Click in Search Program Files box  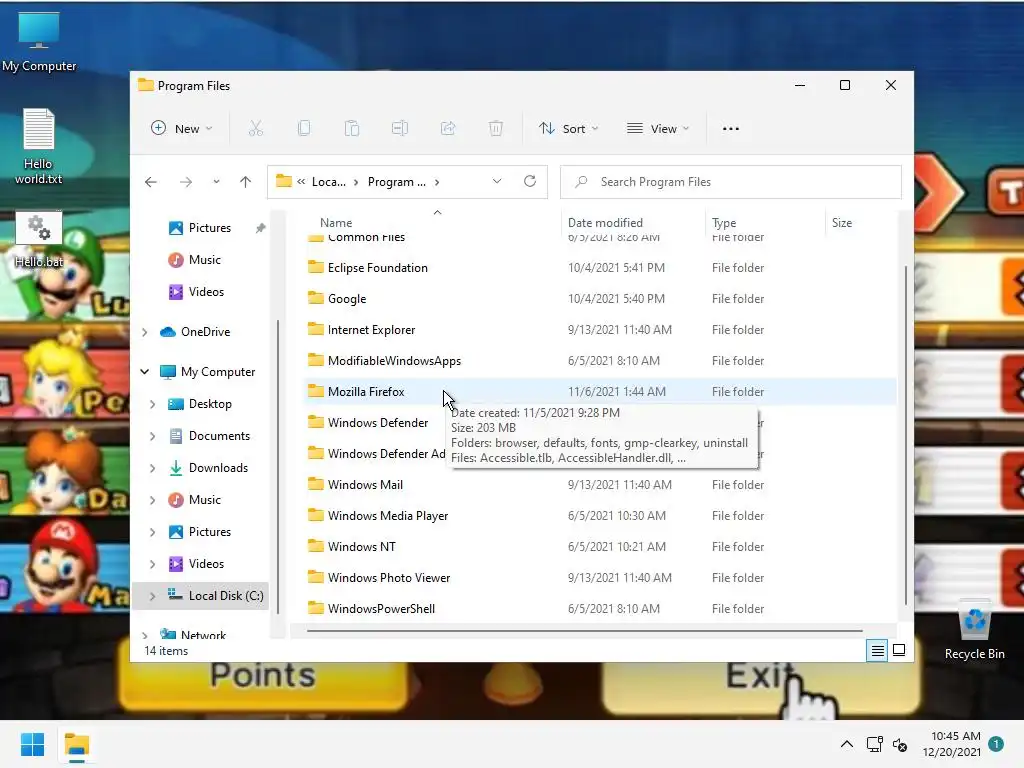[731, 182]
